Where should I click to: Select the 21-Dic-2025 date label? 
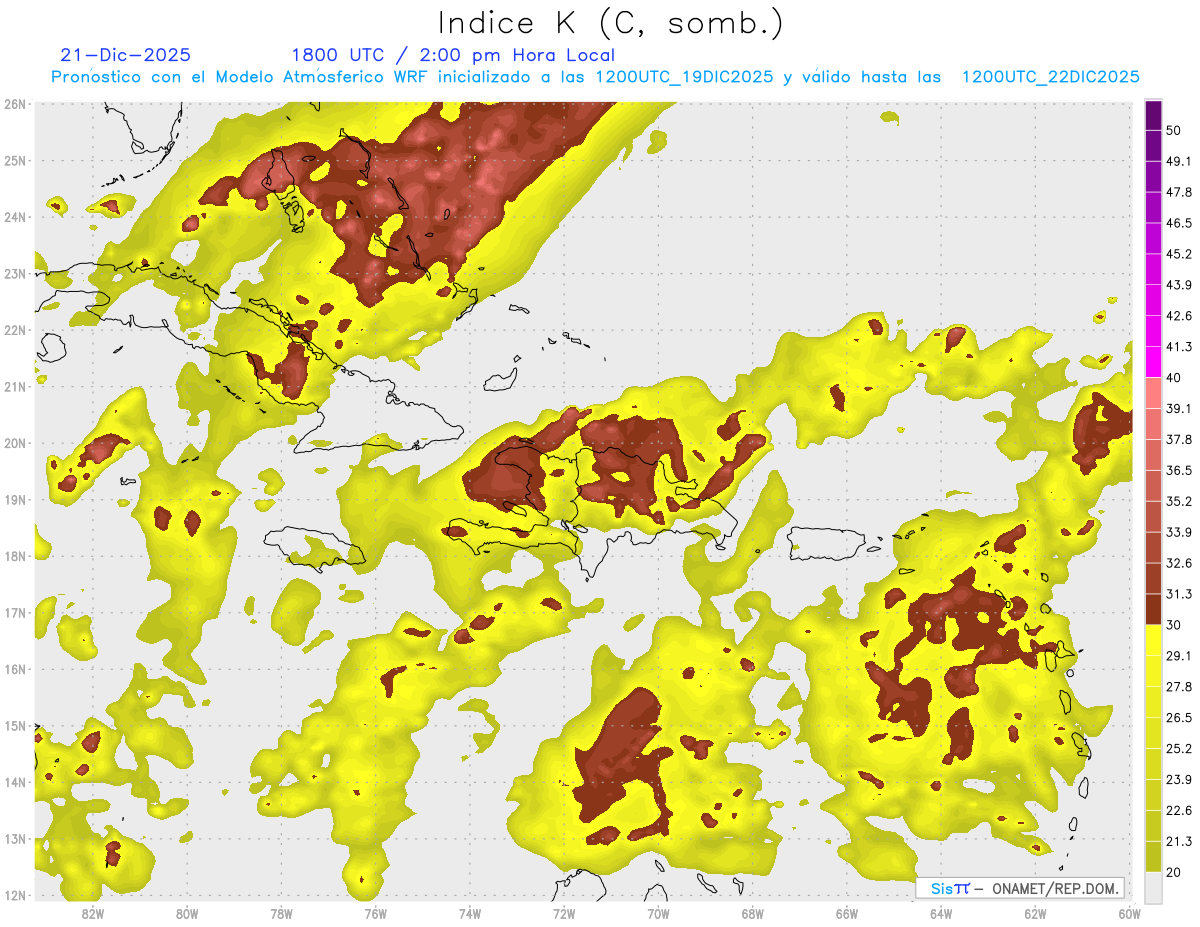point(125,55)
